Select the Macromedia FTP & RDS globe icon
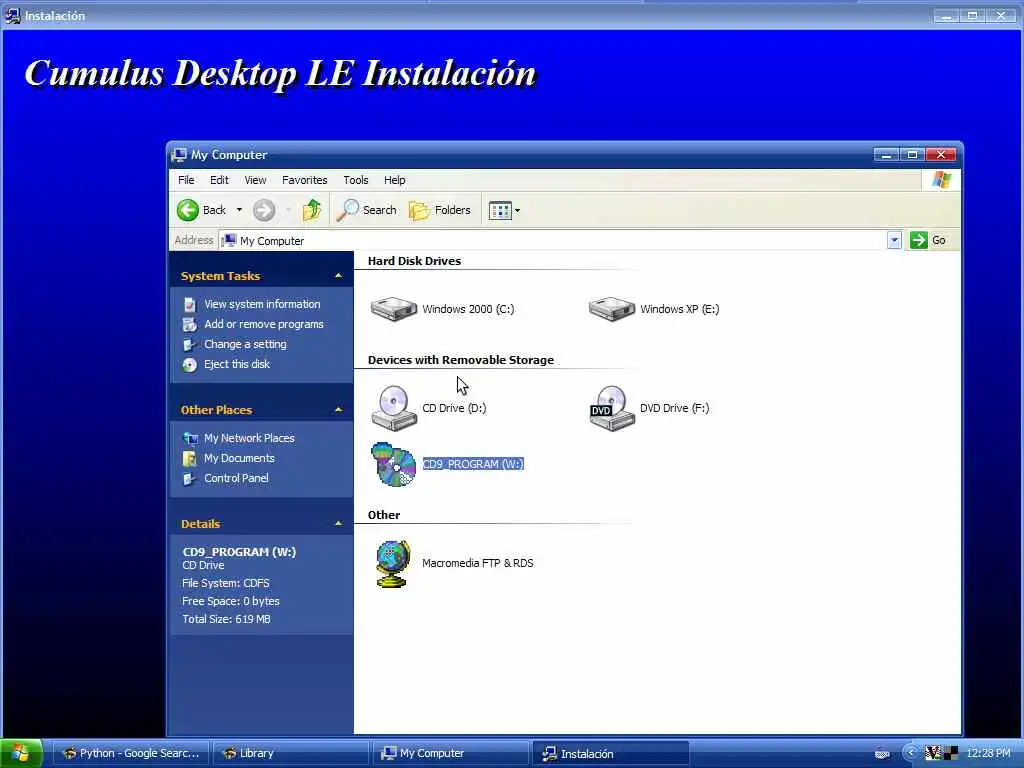Image resolution: width=1024 pixels, height=768 pixels. pos(393,563)
